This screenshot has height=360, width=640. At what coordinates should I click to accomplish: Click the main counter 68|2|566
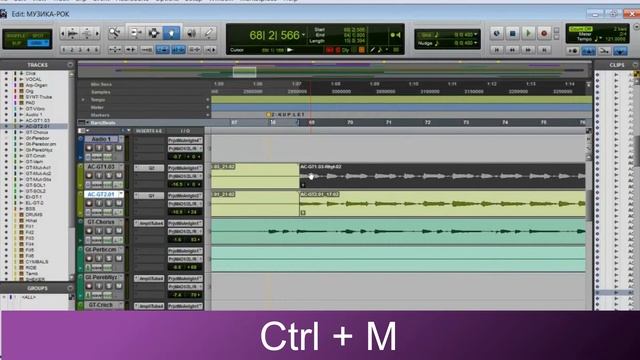tap(274, 35)
